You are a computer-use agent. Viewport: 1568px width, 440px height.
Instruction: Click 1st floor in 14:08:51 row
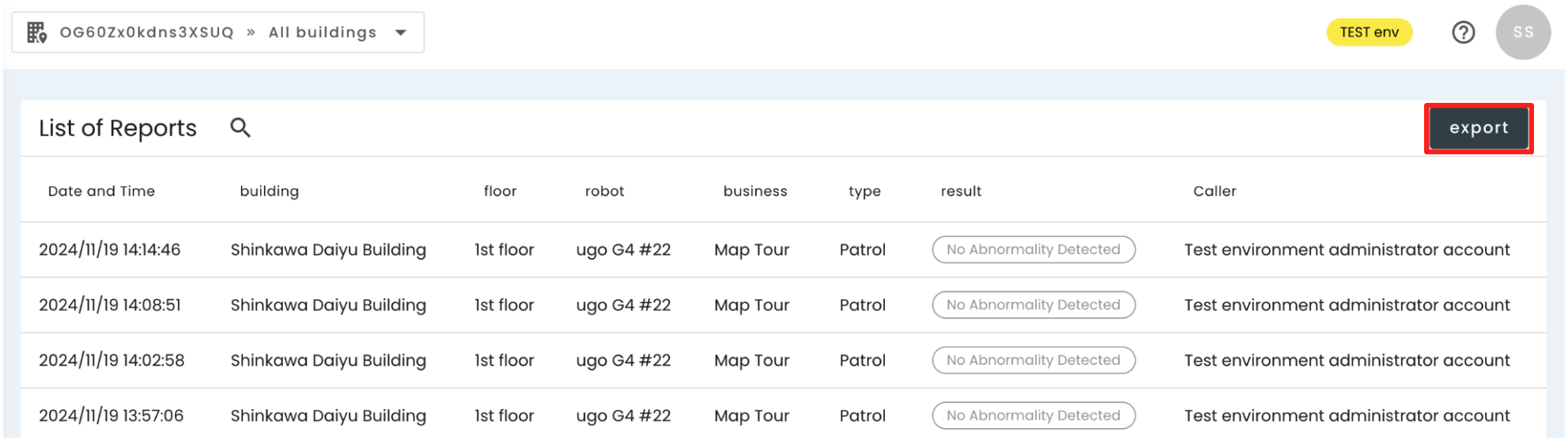[504, 305]
